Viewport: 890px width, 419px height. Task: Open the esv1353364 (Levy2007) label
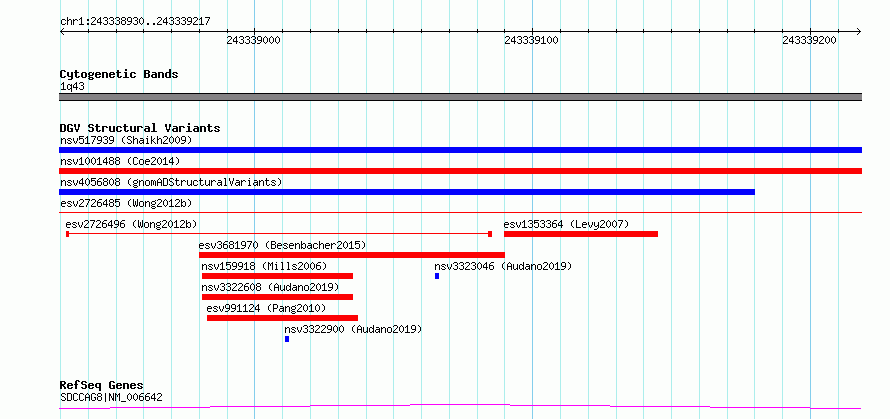coord(566,224)
